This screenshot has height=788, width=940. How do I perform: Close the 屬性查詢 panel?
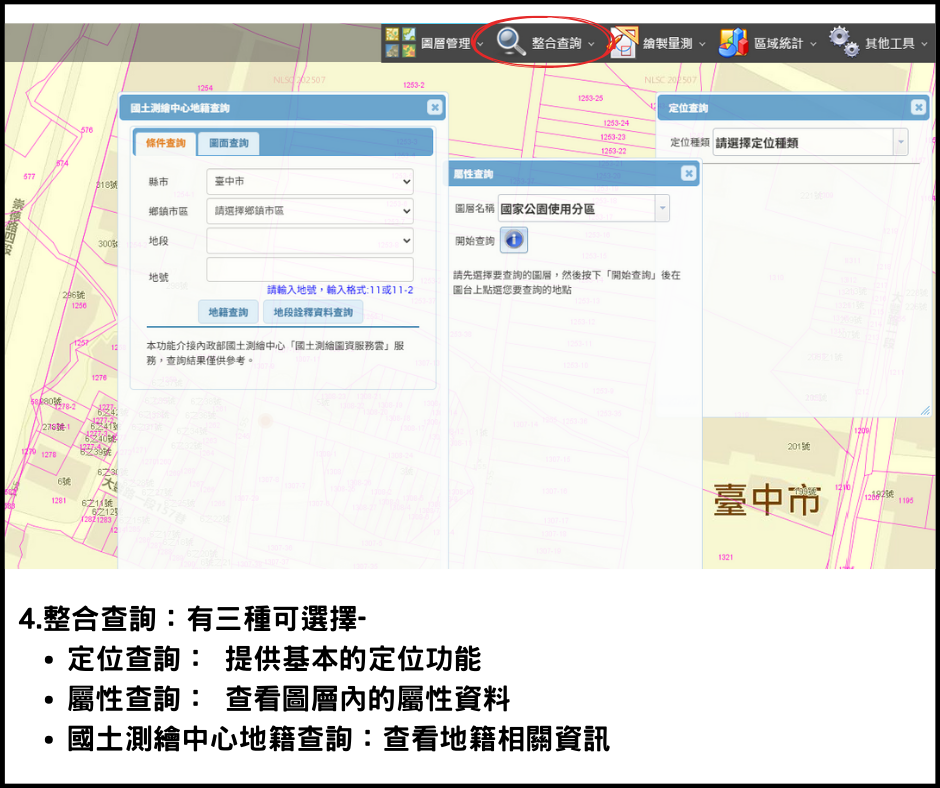[688, 174]
